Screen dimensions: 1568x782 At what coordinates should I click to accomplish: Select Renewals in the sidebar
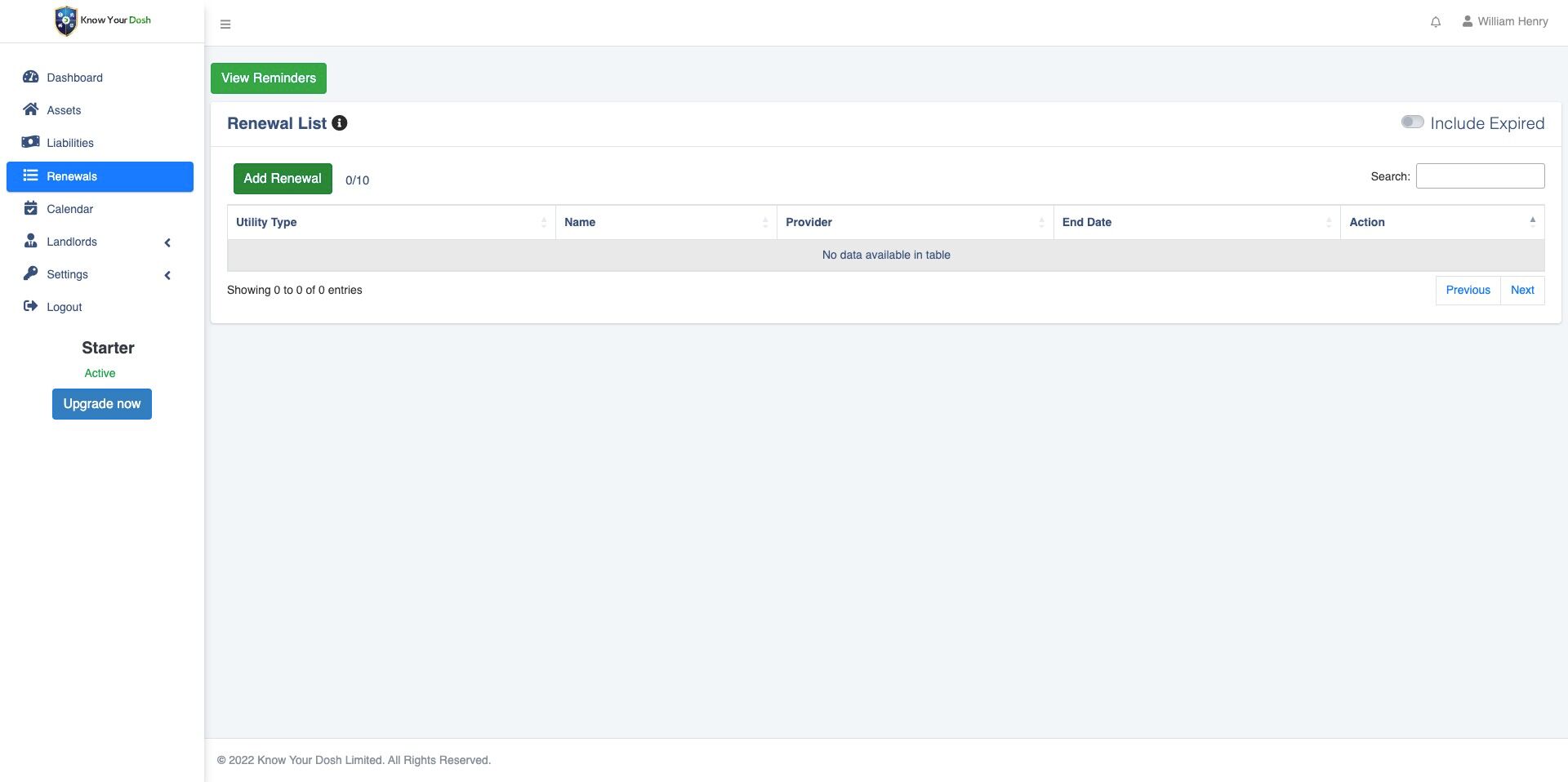coord(100,176)
